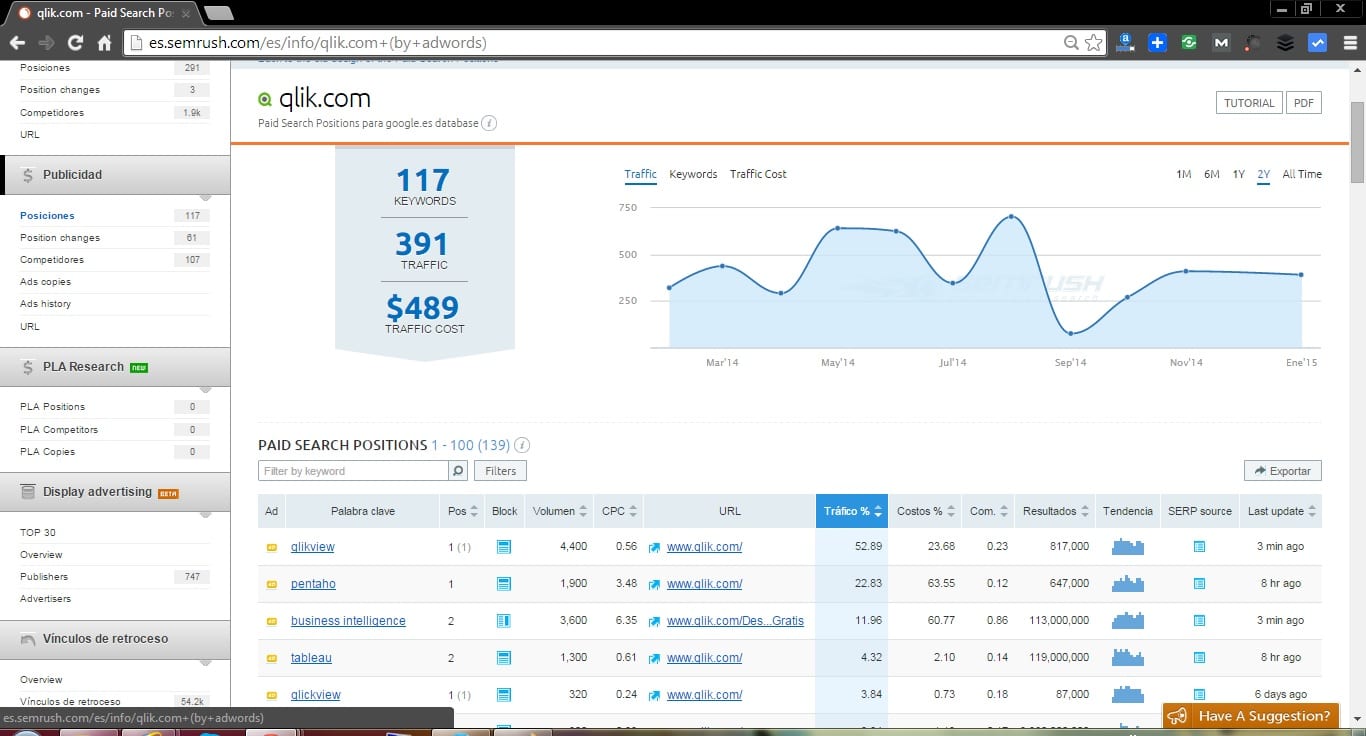
Task: Open Position changes under Publicidad
Action: pos(60,238)
